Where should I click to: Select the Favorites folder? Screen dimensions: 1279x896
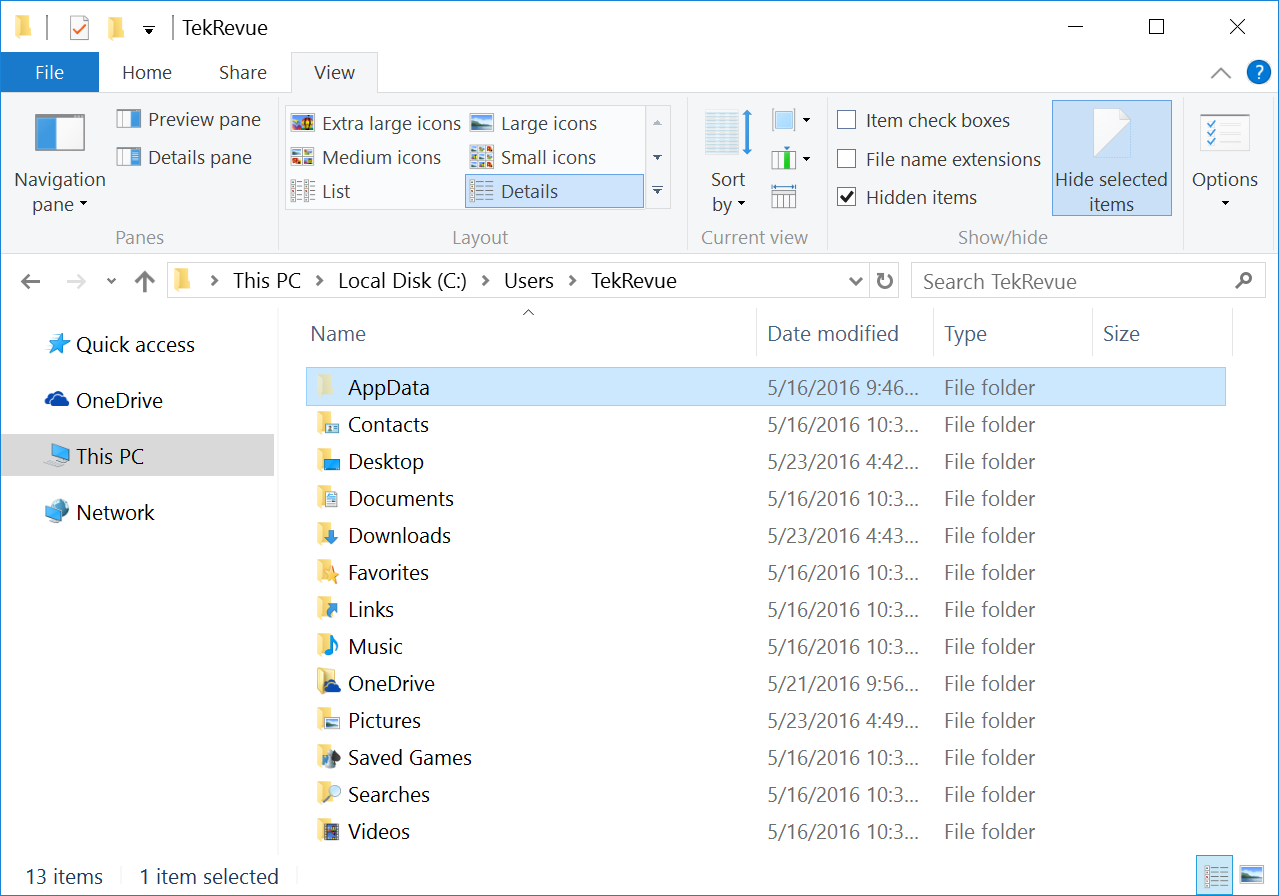765,572
